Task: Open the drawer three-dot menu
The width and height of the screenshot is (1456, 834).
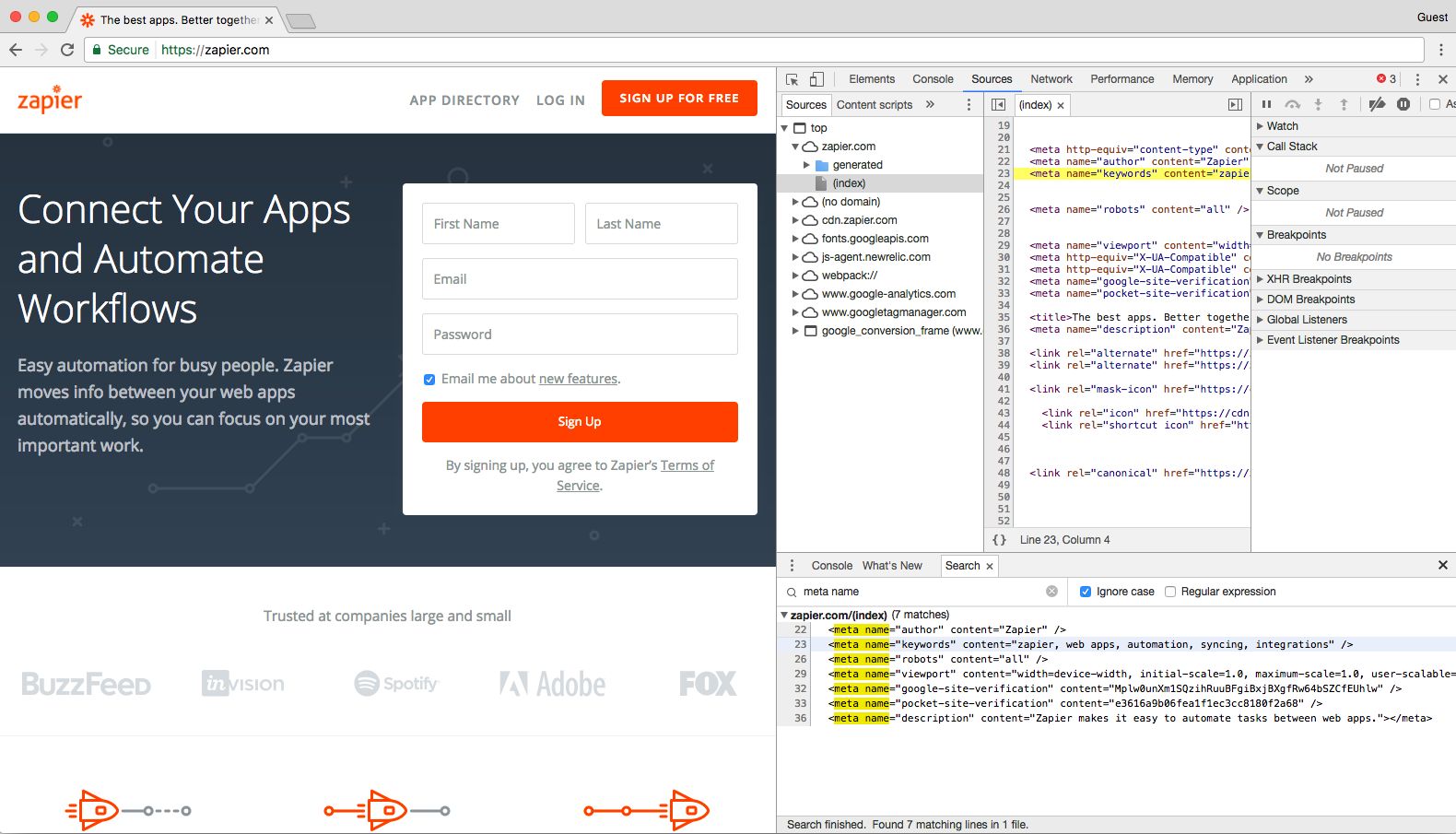Action: pyautogui.click(x=792, y=565)
